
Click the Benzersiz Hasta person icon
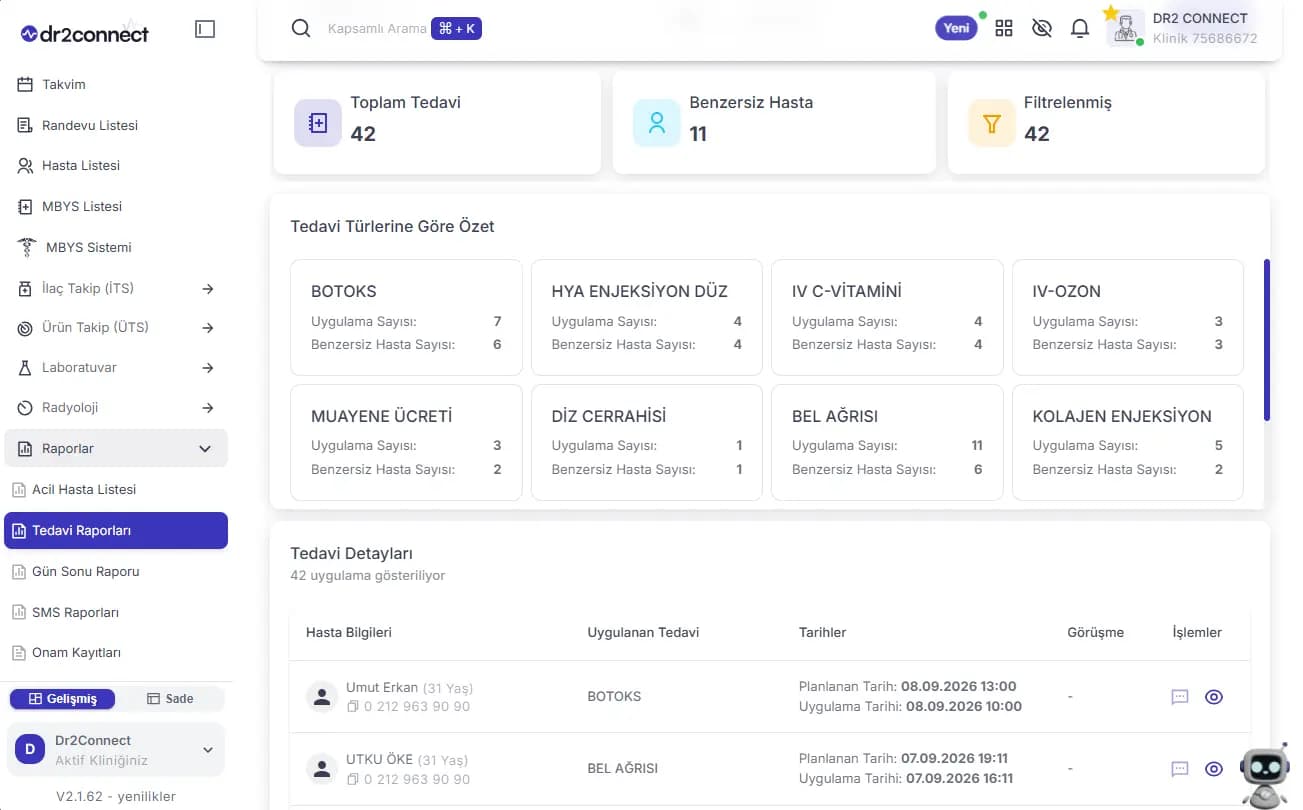click(657, 123)
